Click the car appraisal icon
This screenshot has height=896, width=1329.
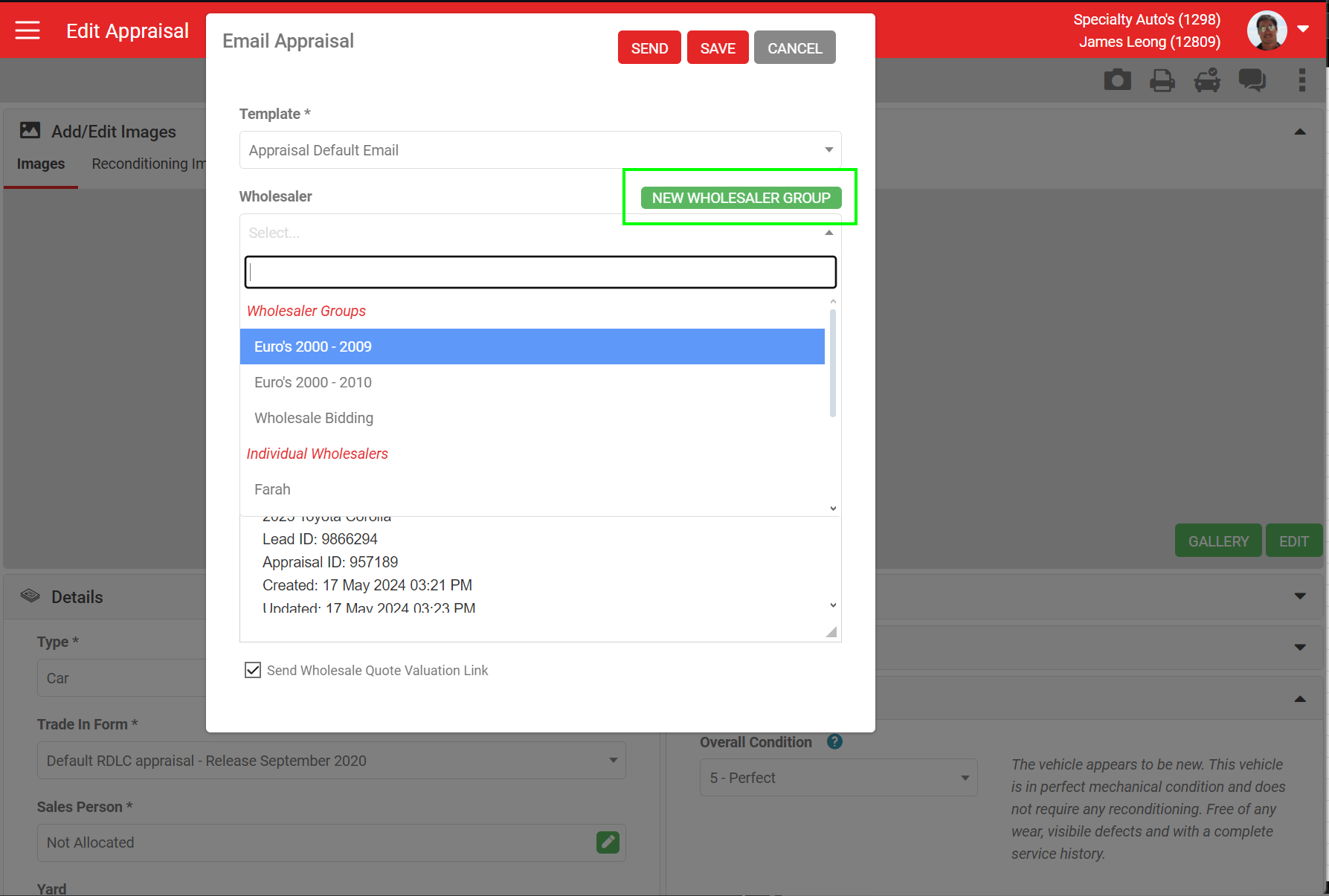coord(1208,80)
